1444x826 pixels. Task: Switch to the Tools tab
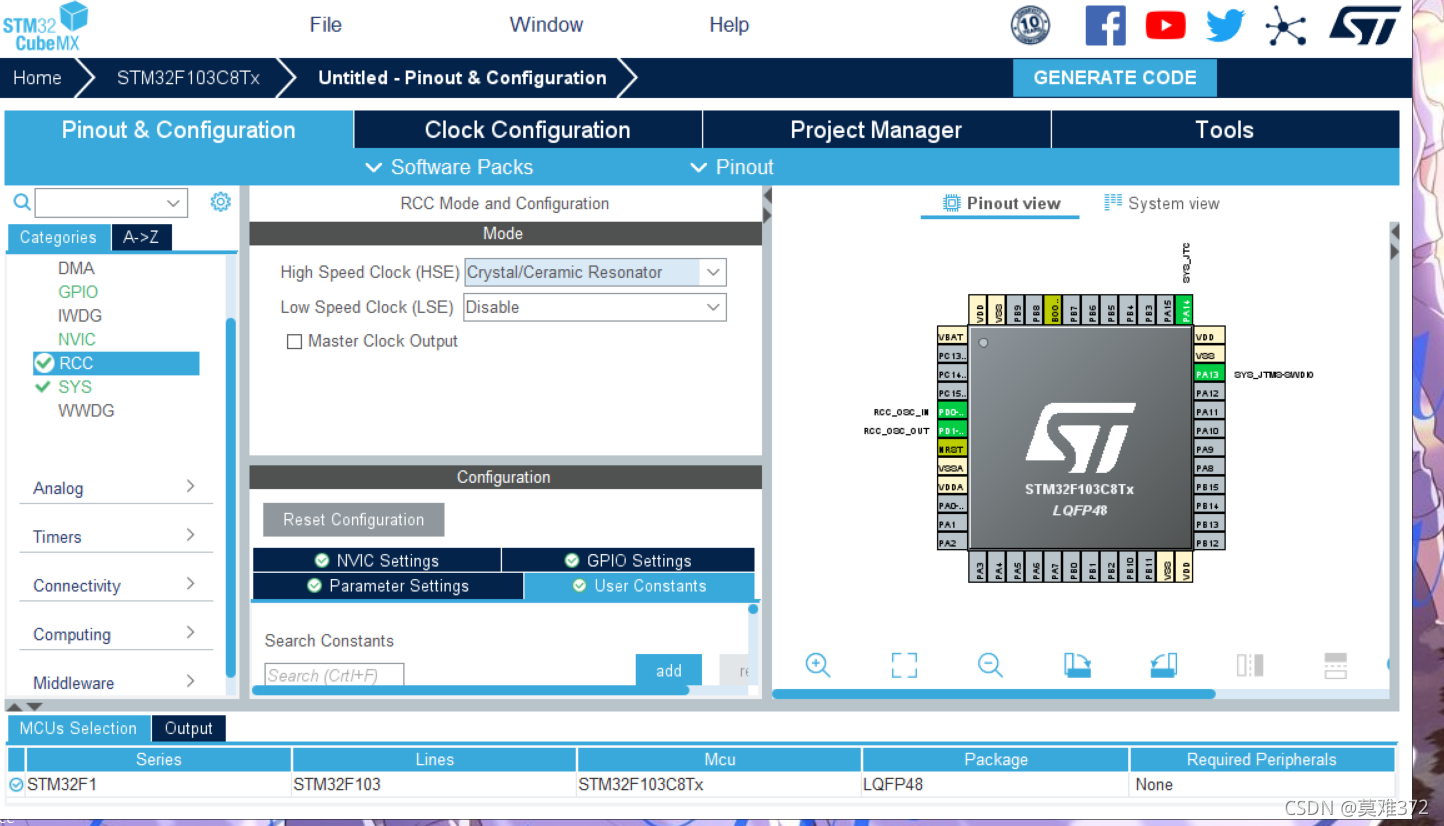1225,130
